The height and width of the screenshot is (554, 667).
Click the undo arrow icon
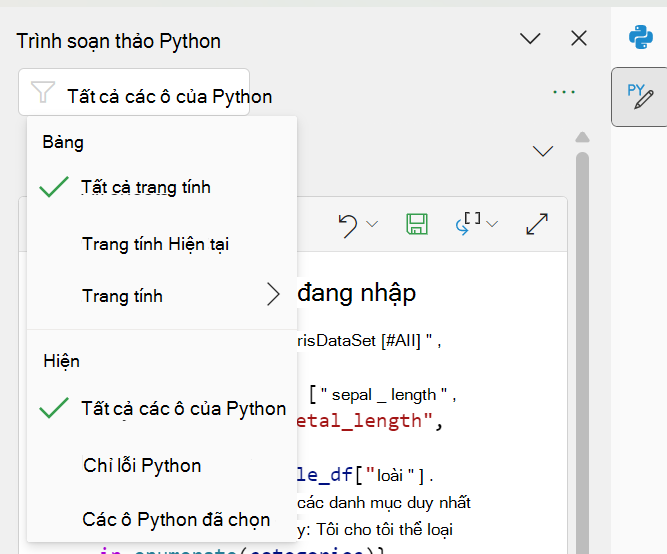348,225
